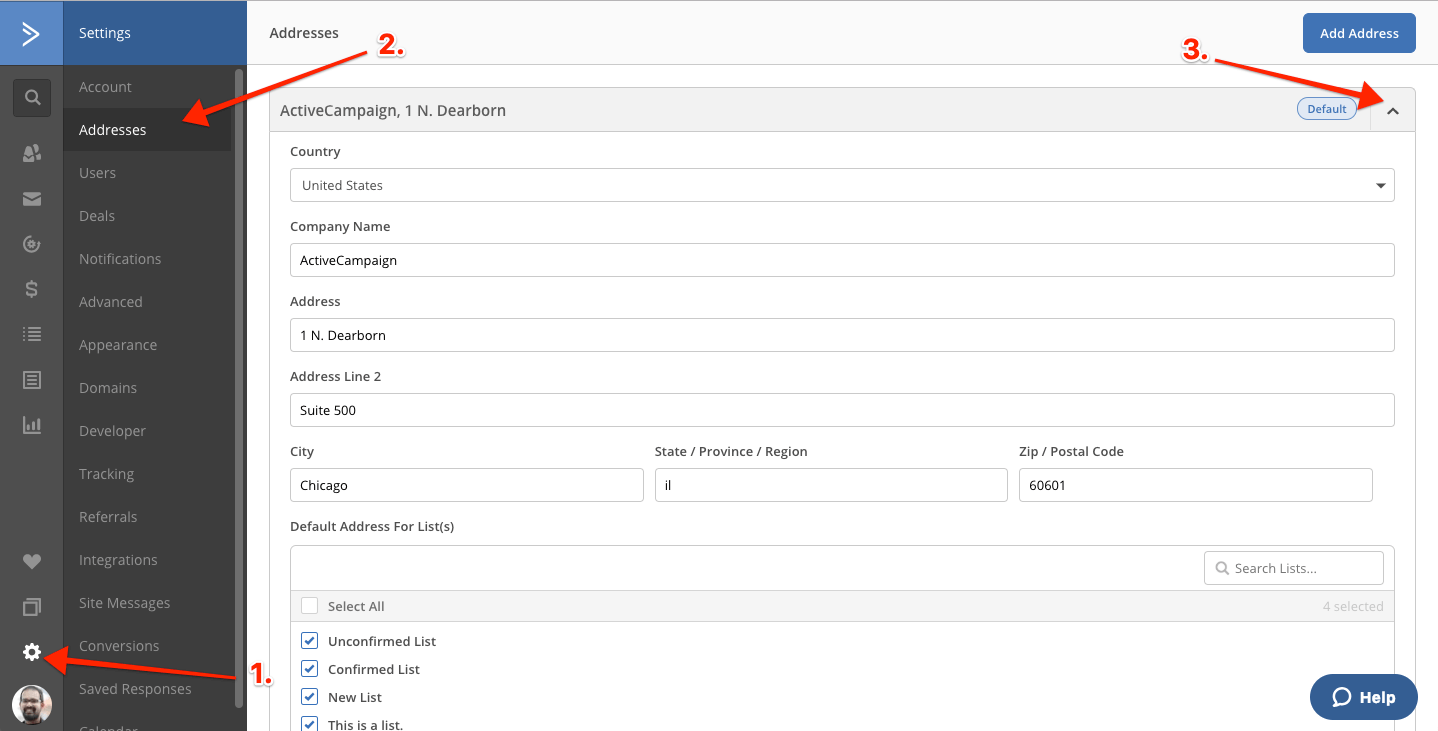Click the settings menu scrollbar
The height and width of the screenshot is (731, 1438).
click(x=239, y=388)
